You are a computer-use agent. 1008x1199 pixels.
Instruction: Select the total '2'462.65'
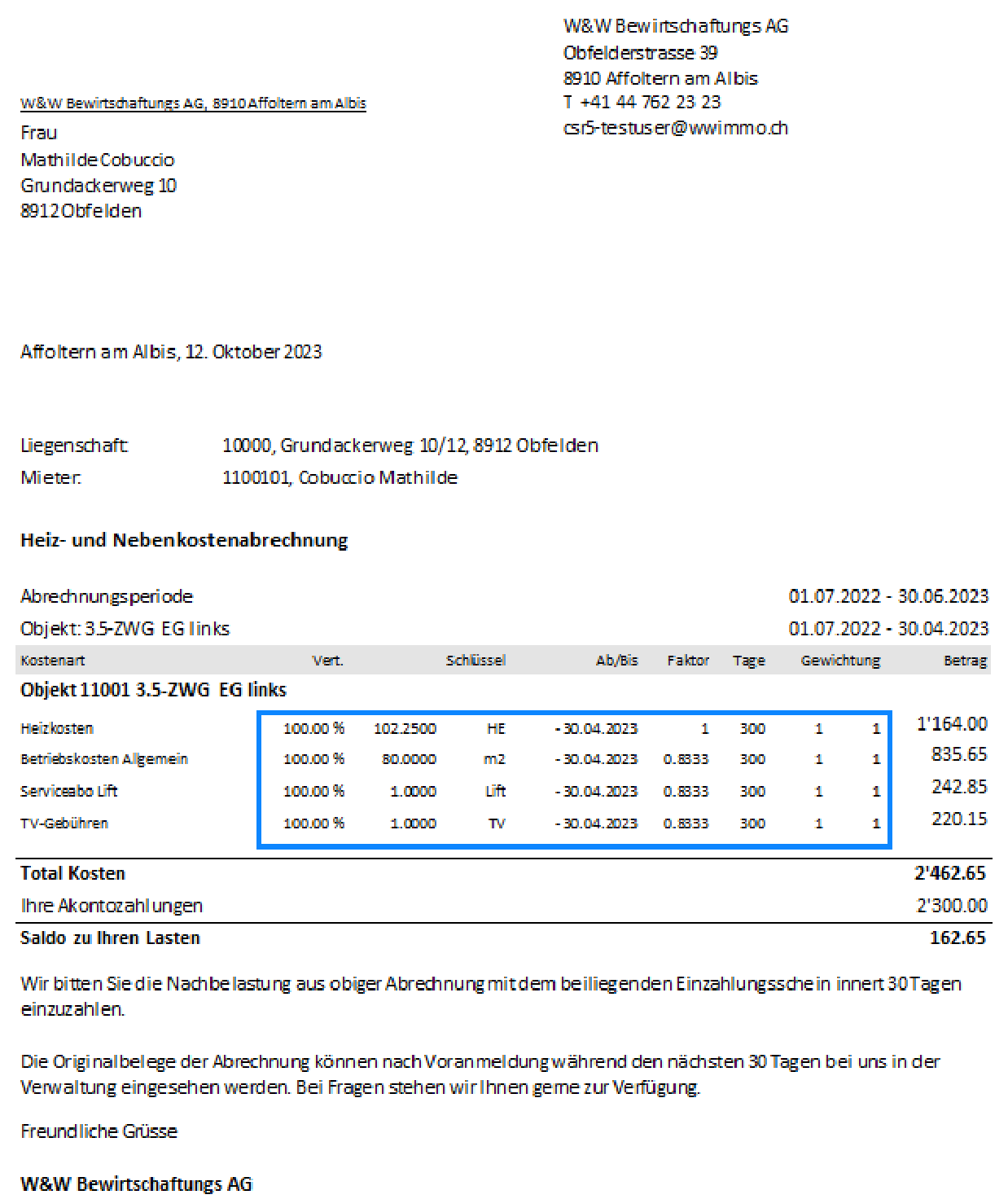click(950, 873)
